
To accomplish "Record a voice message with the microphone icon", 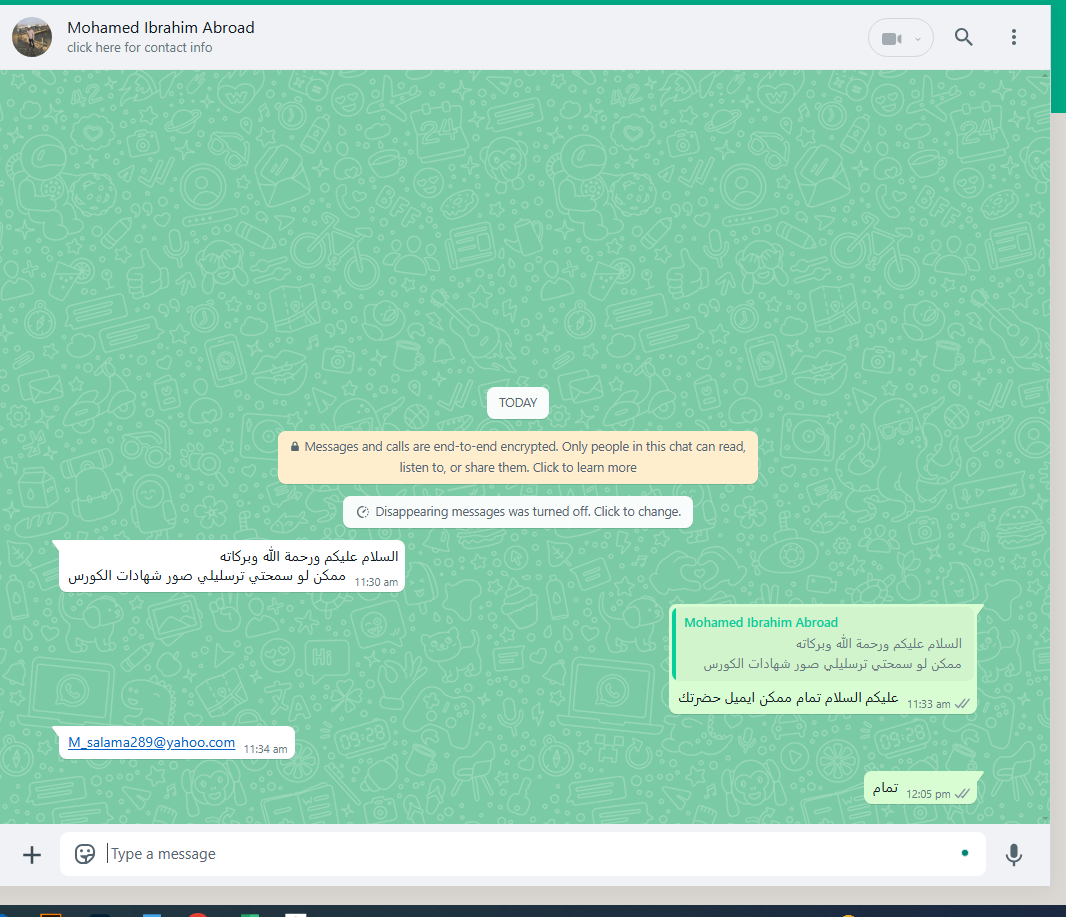I will (x=1014, y=854).
